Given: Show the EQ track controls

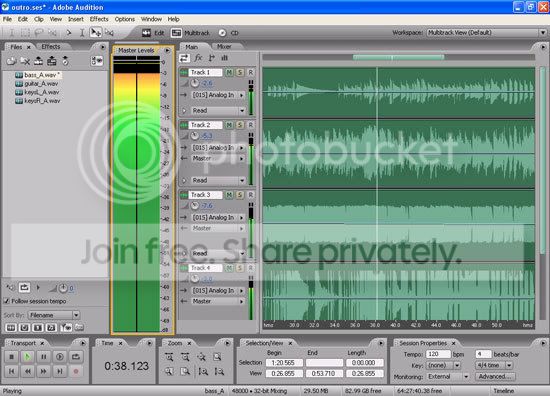Looking at the screenshot, I should (x=224, y=58).
